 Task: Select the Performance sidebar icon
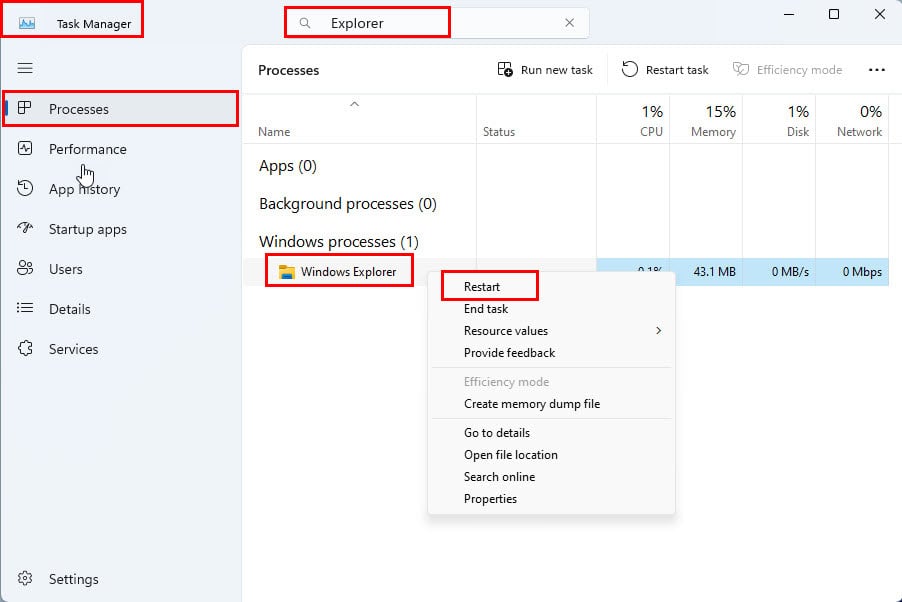coord(25,148)
